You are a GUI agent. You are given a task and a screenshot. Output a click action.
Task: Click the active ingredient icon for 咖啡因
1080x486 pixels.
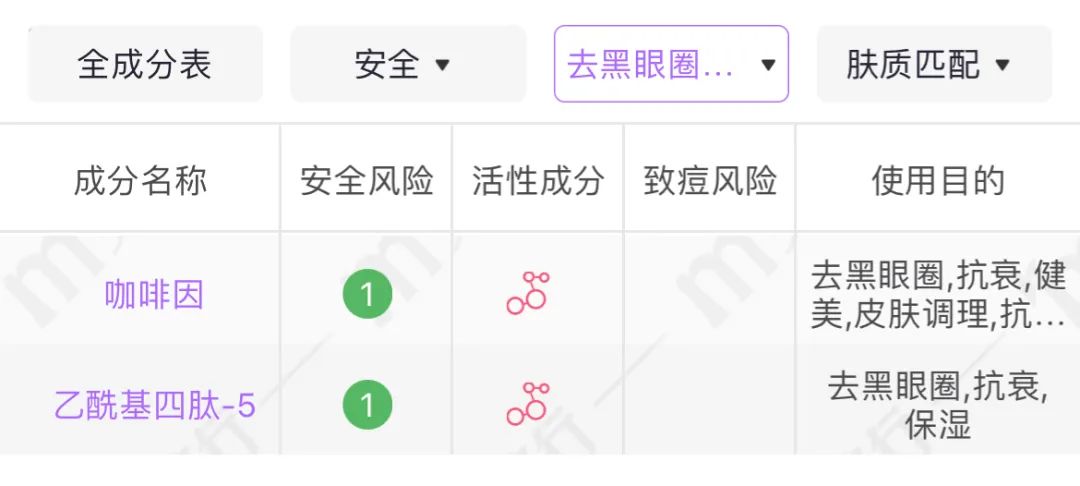[x=528, y=293]
